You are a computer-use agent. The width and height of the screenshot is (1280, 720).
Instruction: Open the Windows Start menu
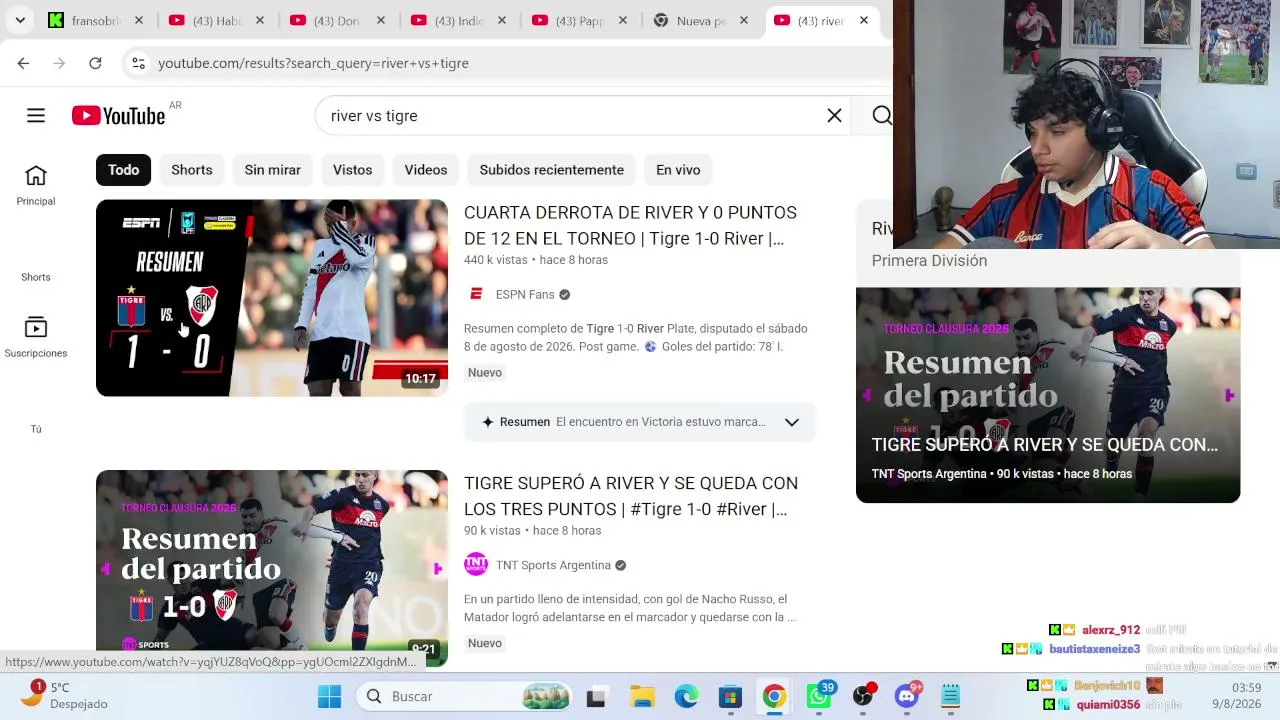click(329, 696)
